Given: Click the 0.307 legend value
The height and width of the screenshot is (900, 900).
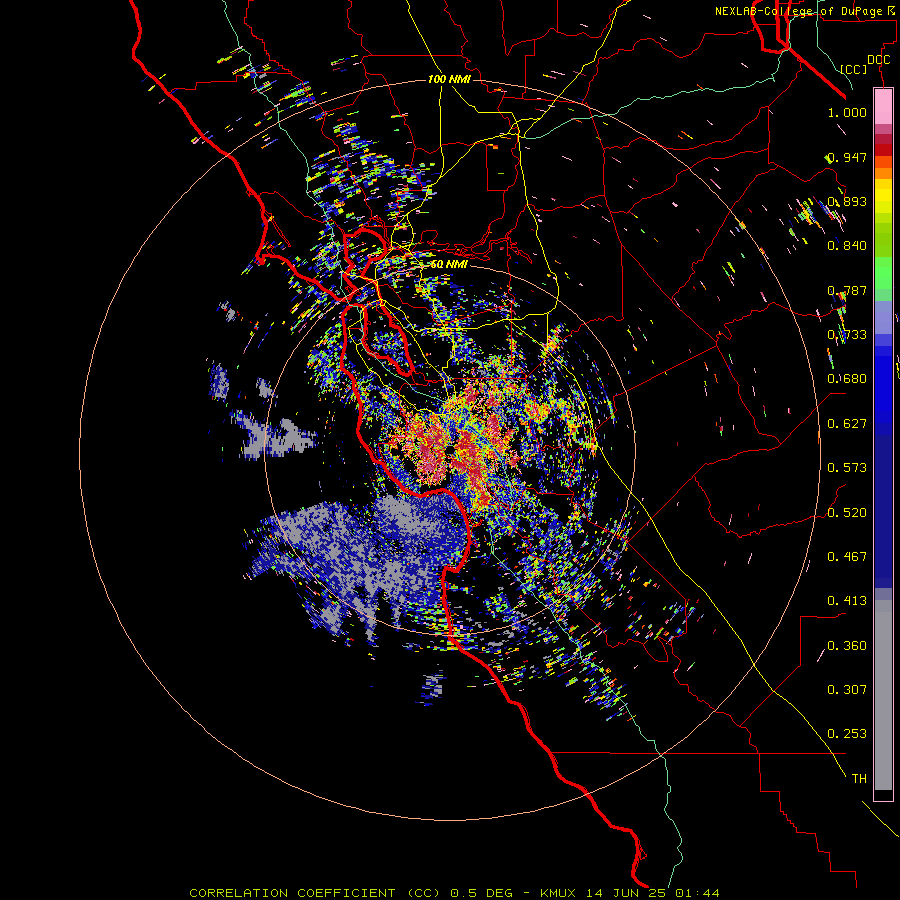Looking at the screenshot, I should (x=847, y=690).
